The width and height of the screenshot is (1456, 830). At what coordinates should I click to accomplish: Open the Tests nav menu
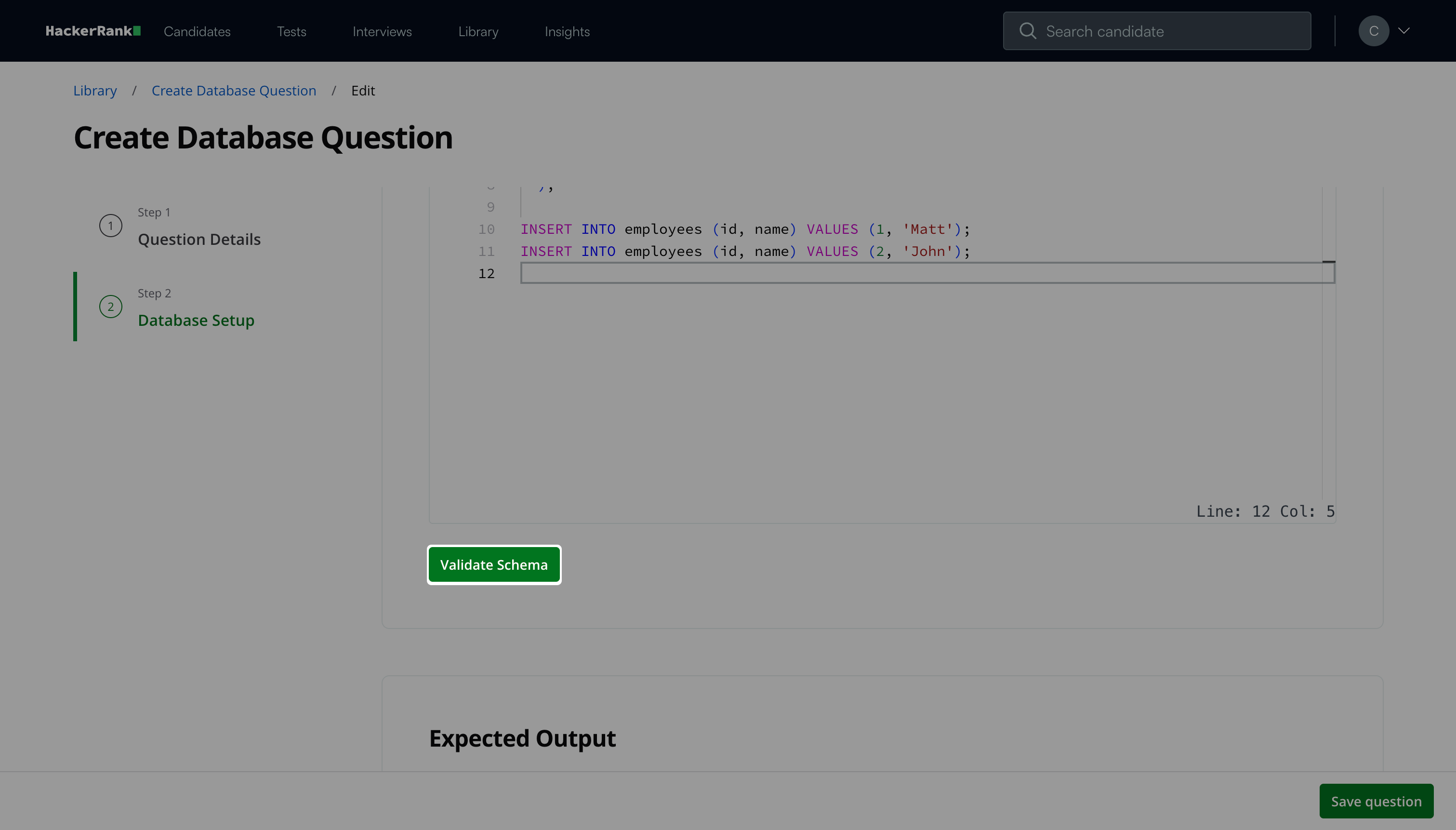coord(291,32)
